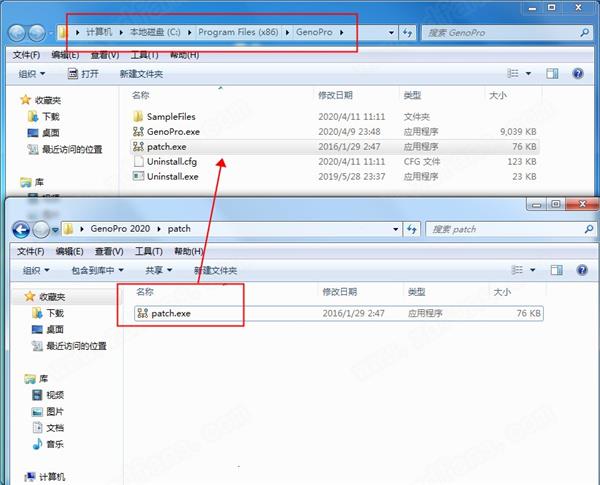This screenshot has width=600, height=485.
Task: Toggle preview pane in GenoPro window
Action: (x=552, y=73)
